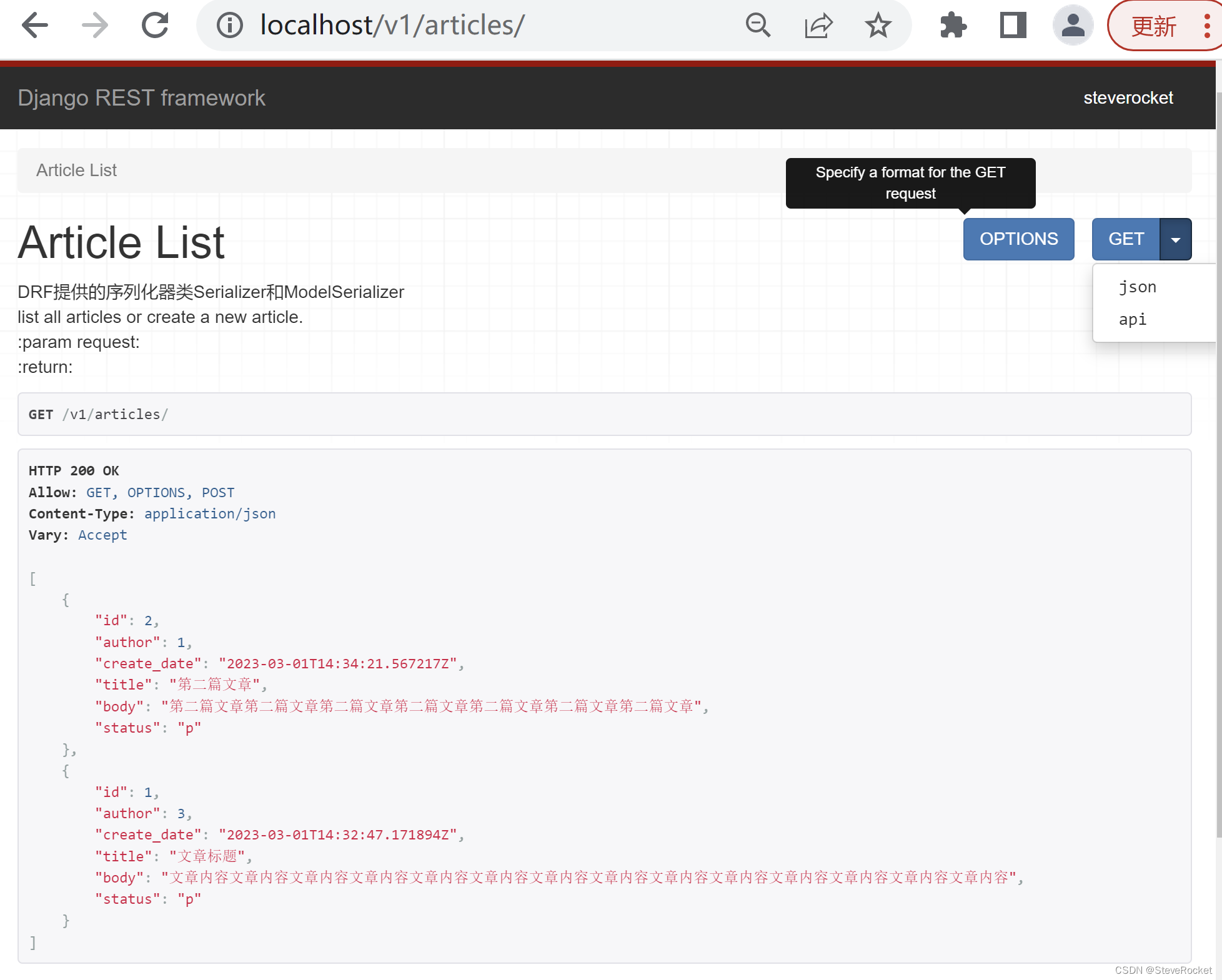Share this page via share icon

click(818, 26)
